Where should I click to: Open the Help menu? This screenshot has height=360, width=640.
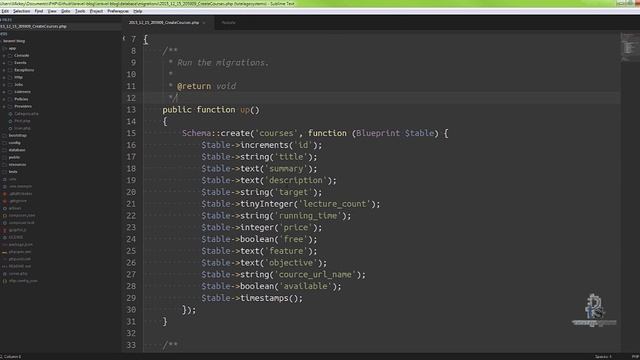[x=138, y=11]
